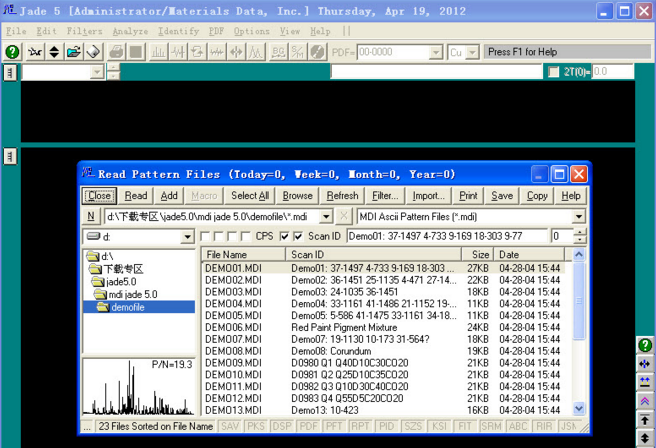This screenshot has height=448, width=656.
Task: Click the Browse button
Action: point(297,196)
